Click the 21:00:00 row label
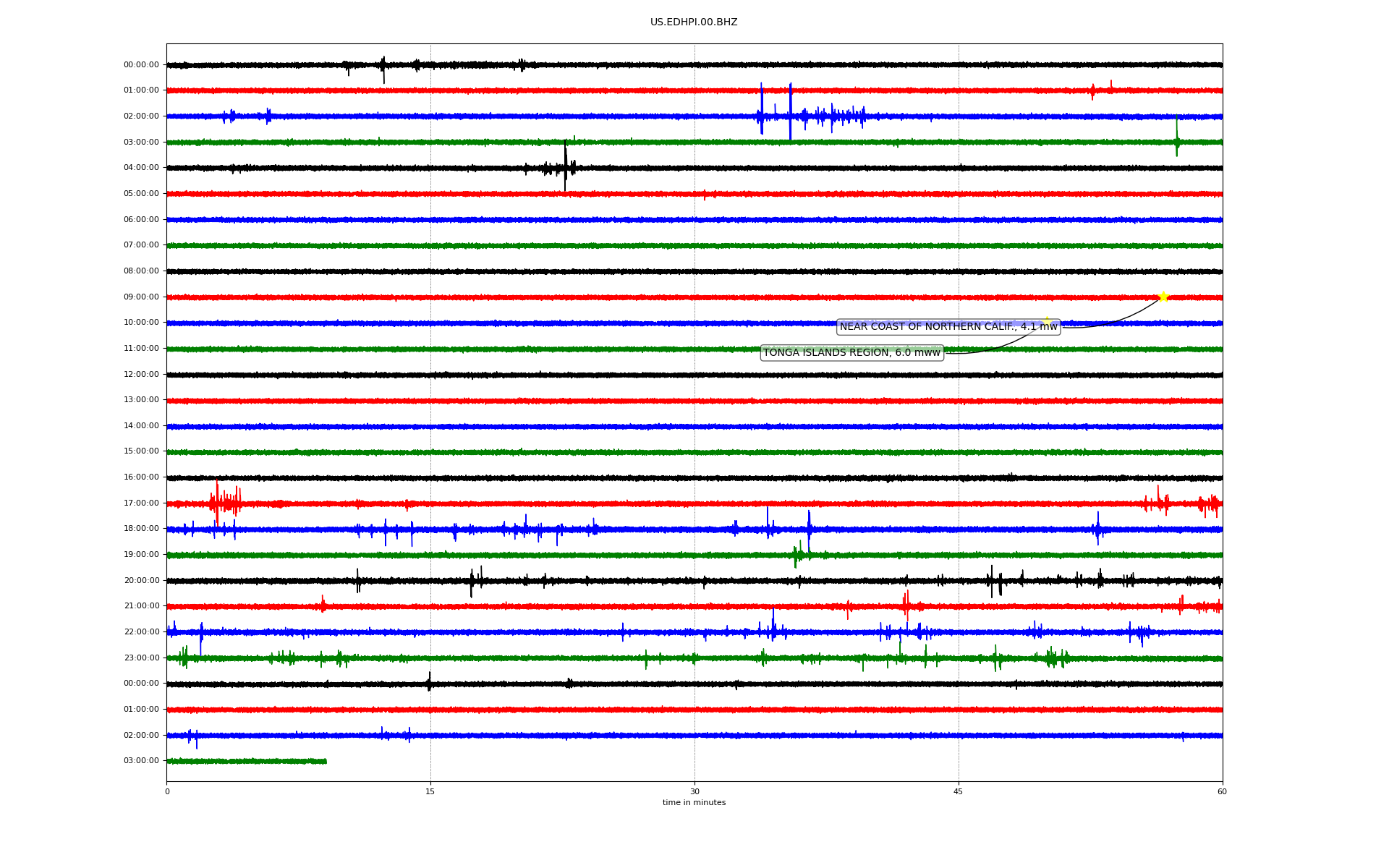The height and width of the screenshot is (868, 1389). pyautogui.click(x=141, y=606)
